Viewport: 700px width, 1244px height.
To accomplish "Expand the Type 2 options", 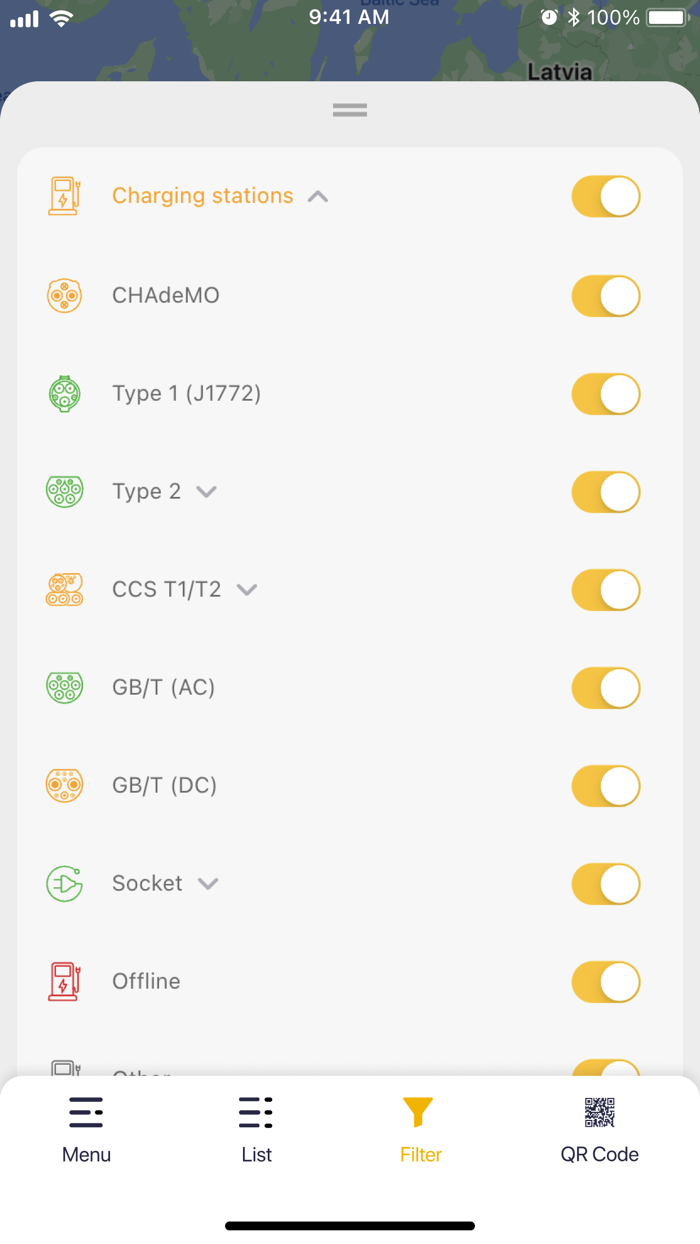I will tap(206, 491).
